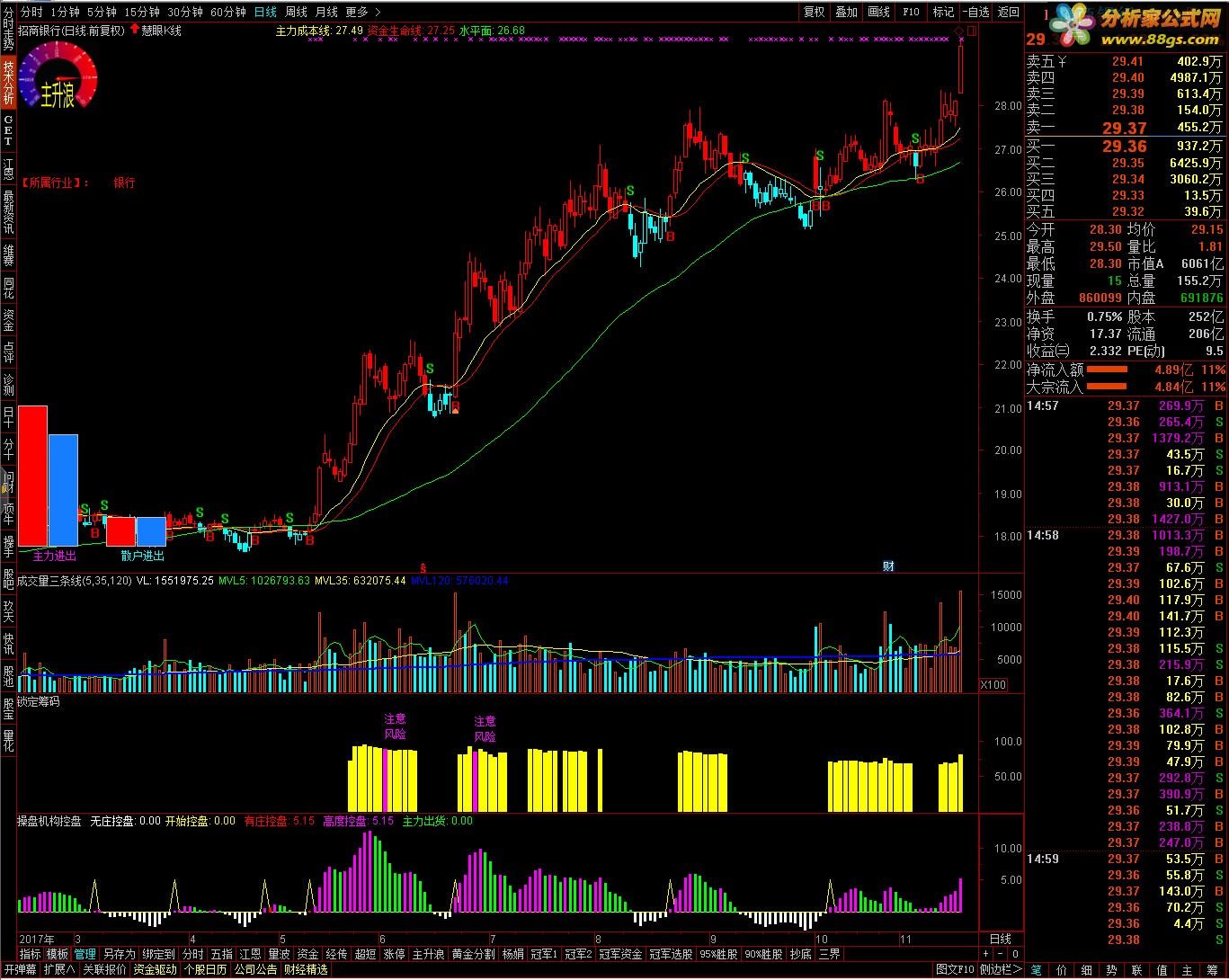Image resolution: width=1229 pixels, height=980 pixels.
Task: Open the 指标 indicator menu
Action: (30, 954)
